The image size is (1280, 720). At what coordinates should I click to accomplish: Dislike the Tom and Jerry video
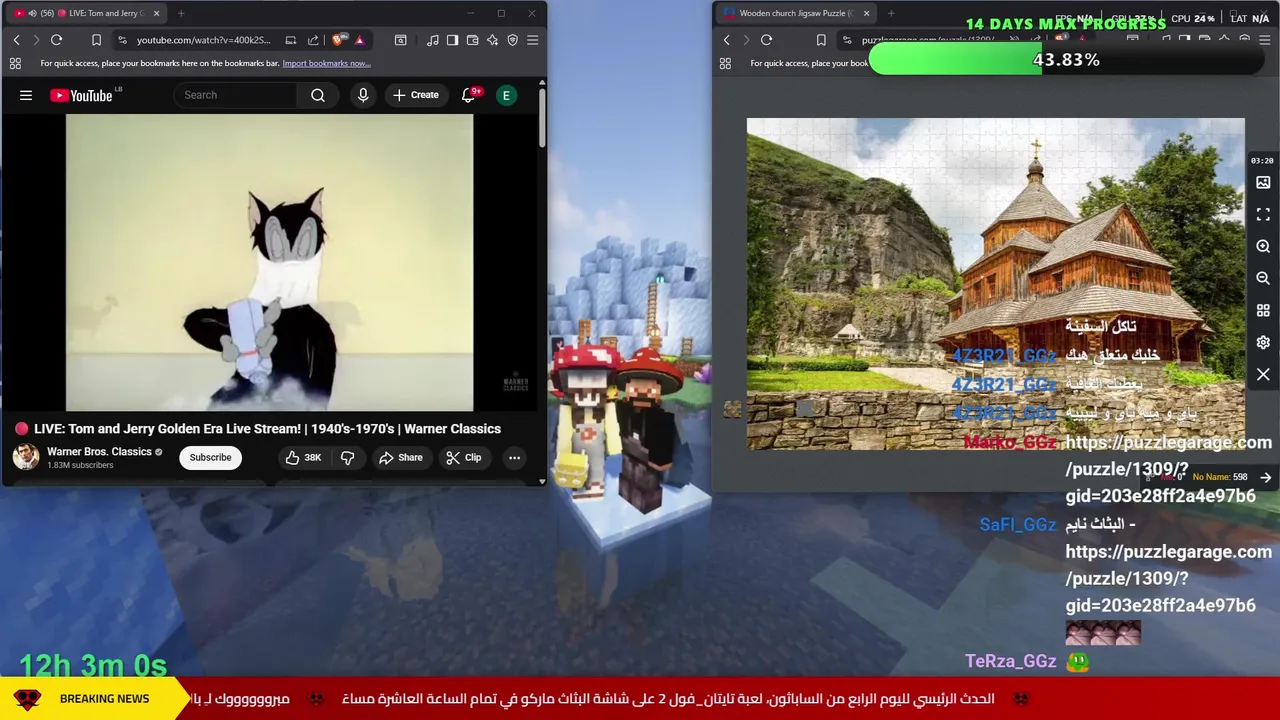click(x=348, y=457)
